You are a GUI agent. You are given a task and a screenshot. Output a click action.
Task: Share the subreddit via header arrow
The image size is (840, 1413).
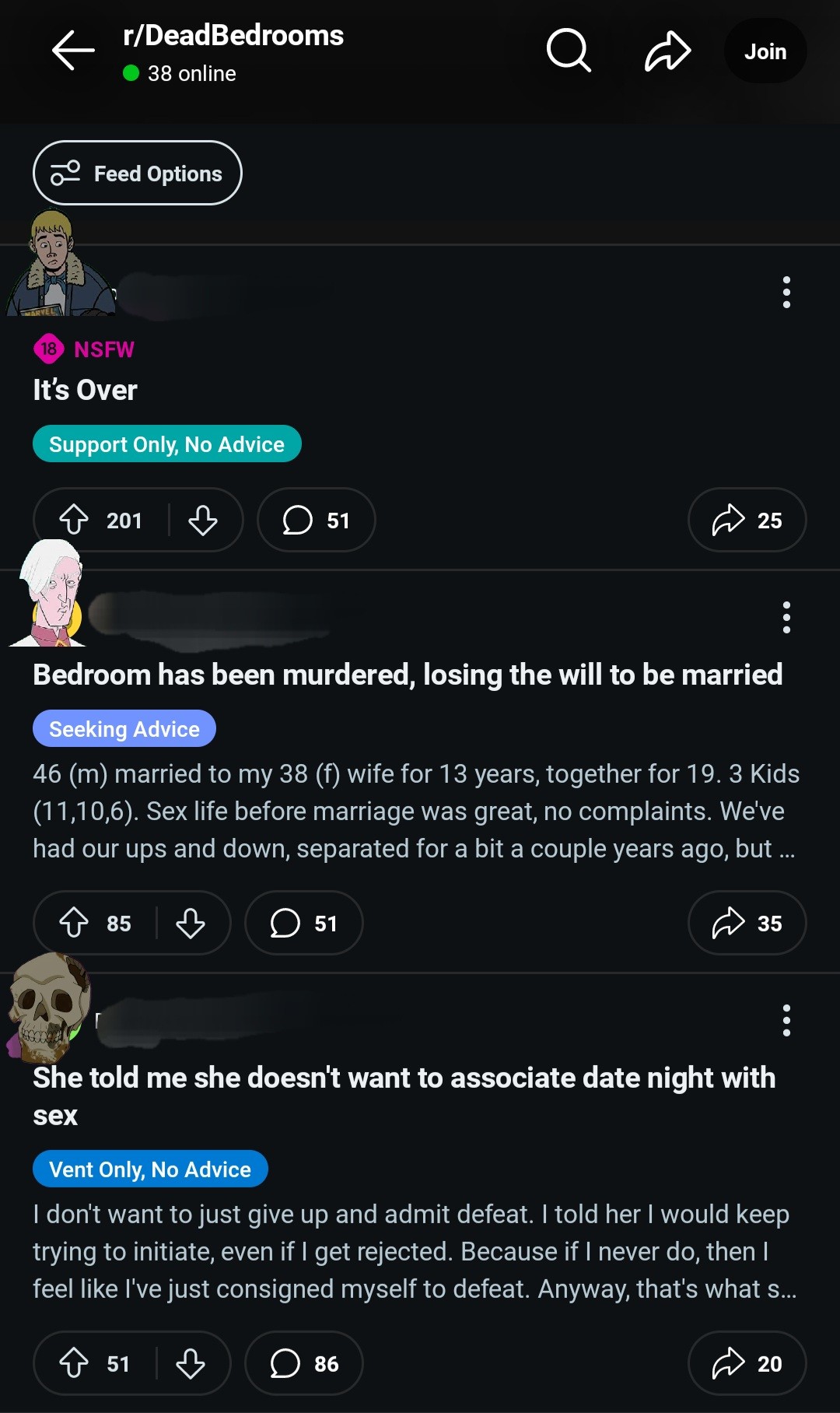pos(667,51)
